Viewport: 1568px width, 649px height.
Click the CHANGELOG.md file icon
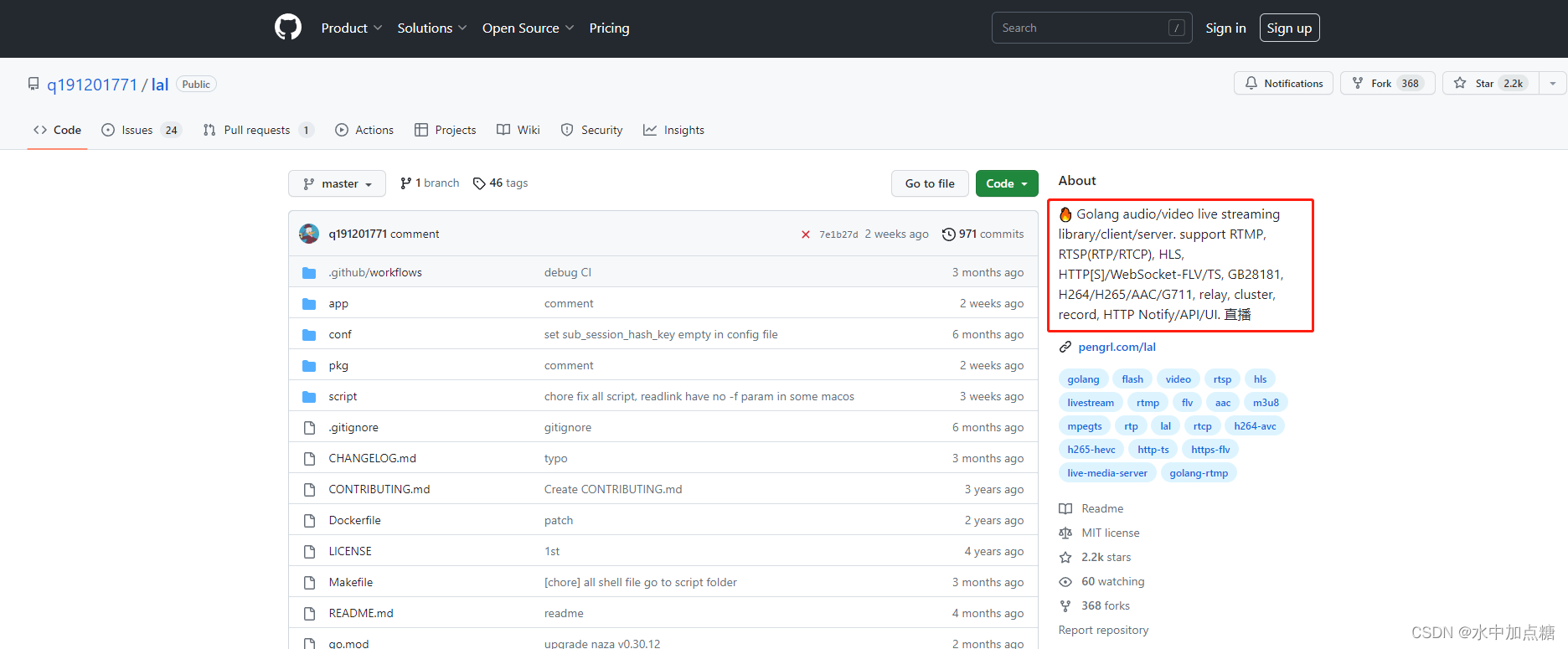tap(309, 459)
